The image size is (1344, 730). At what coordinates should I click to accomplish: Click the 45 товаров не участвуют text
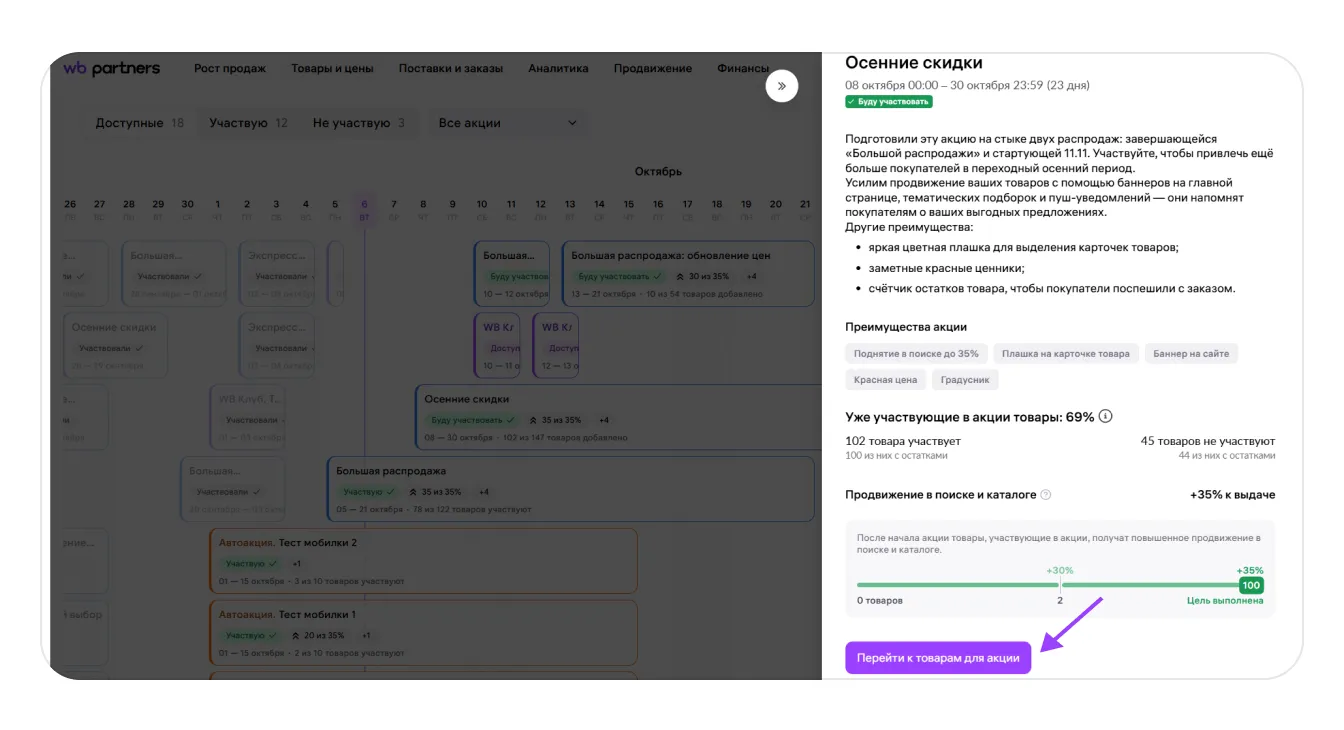click(1208, 441)
